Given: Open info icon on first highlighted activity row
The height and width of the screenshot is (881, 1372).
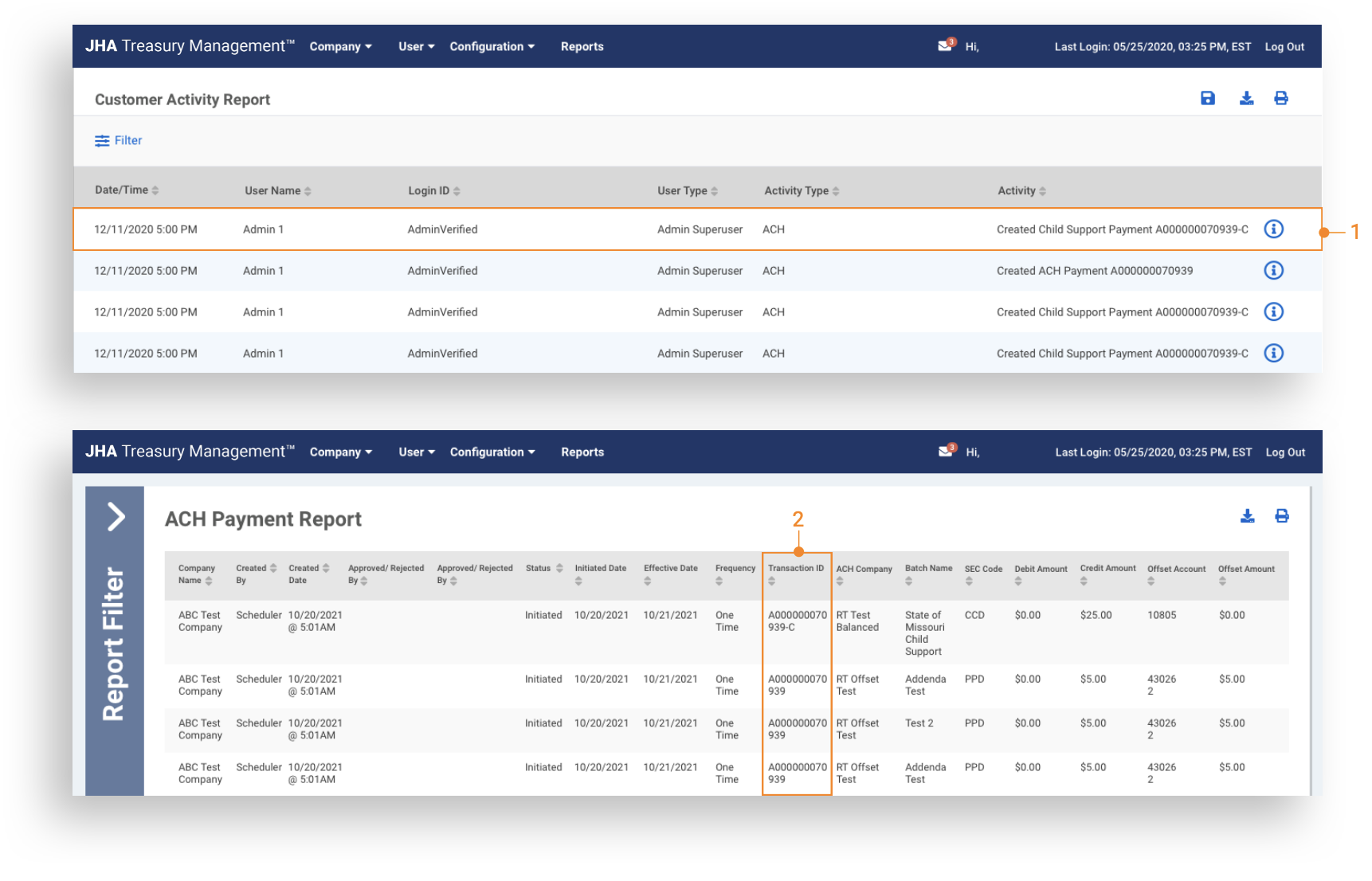Looking at the screenshot, I should pyautogui.click(x=1273, y=229).
